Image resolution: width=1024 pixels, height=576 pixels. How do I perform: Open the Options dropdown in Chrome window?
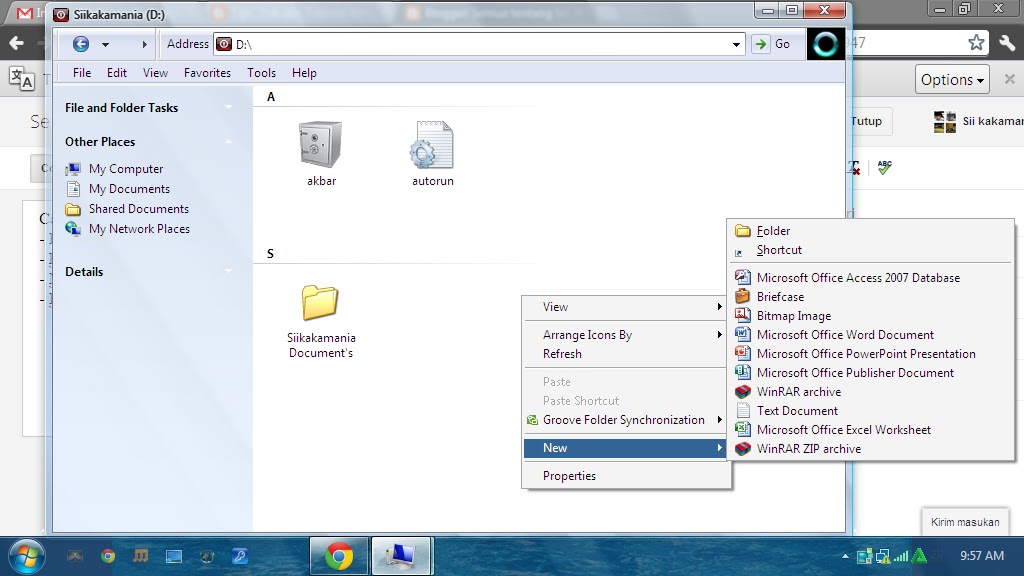pyautogui.click(x=952, y=80)
